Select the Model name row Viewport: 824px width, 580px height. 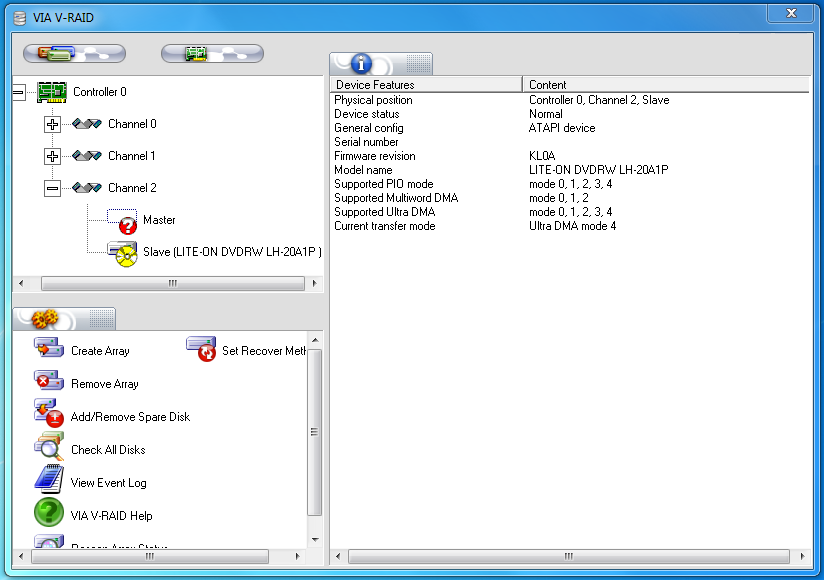click(570, 170)
